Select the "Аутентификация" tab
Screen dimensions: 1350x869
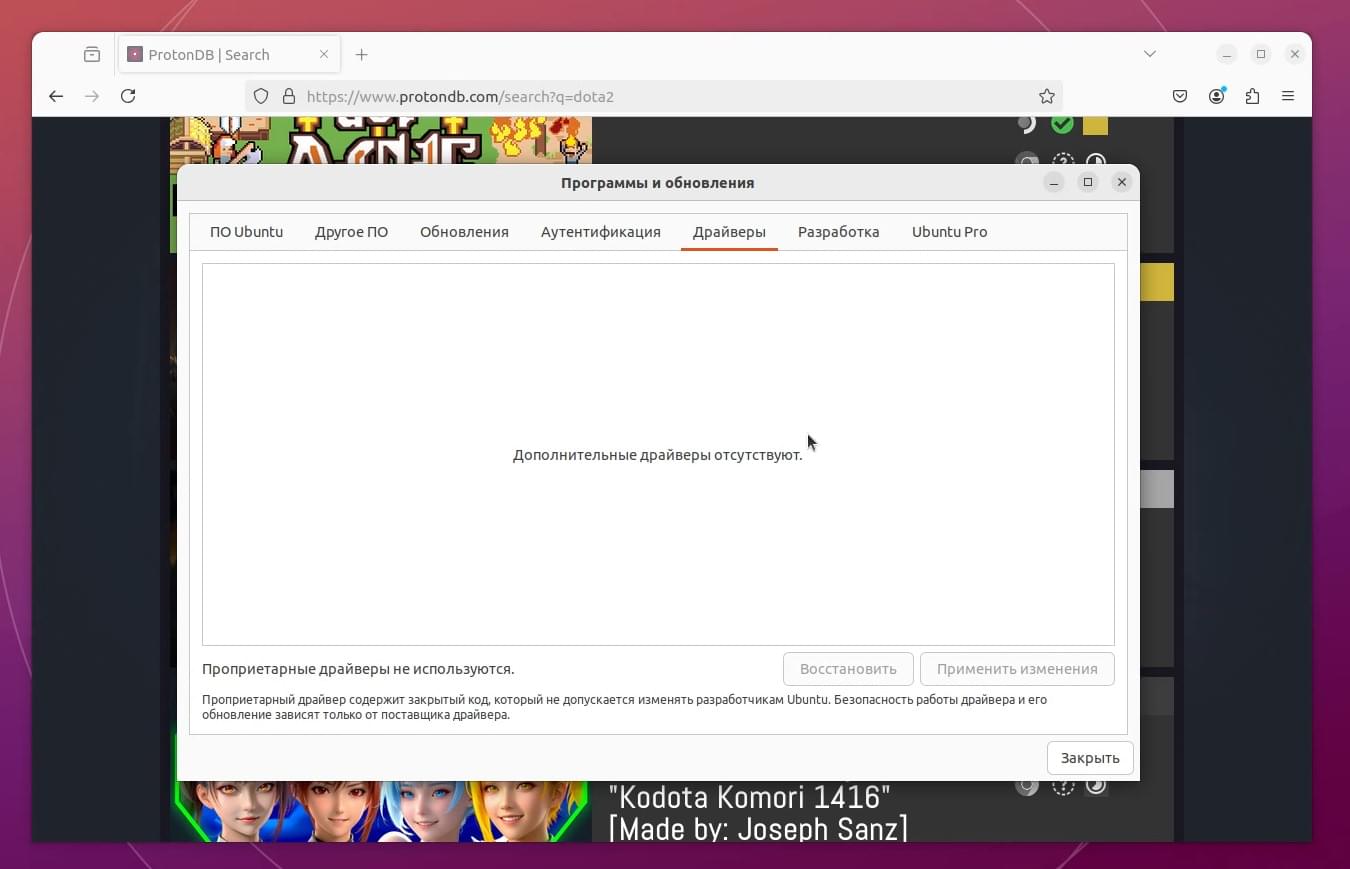[x=600, y=232]
